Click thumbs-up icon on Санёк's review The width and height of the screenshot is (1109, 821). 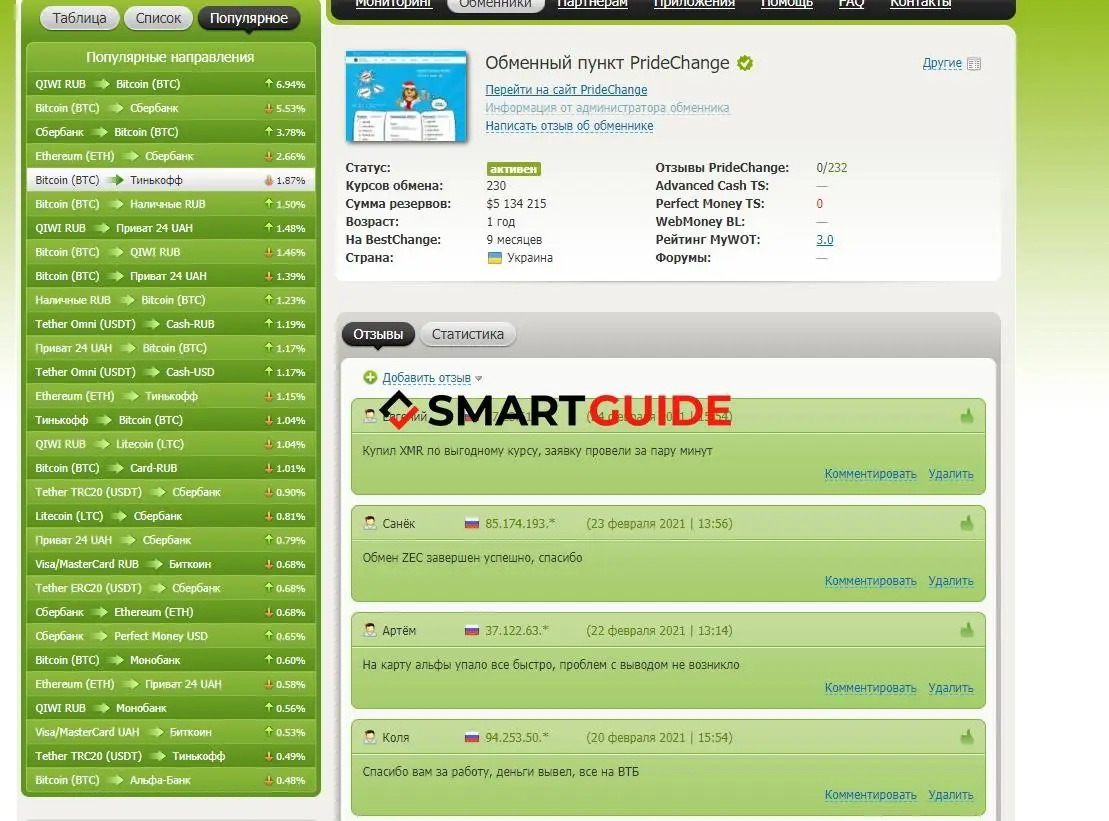(x=967, y=523)
